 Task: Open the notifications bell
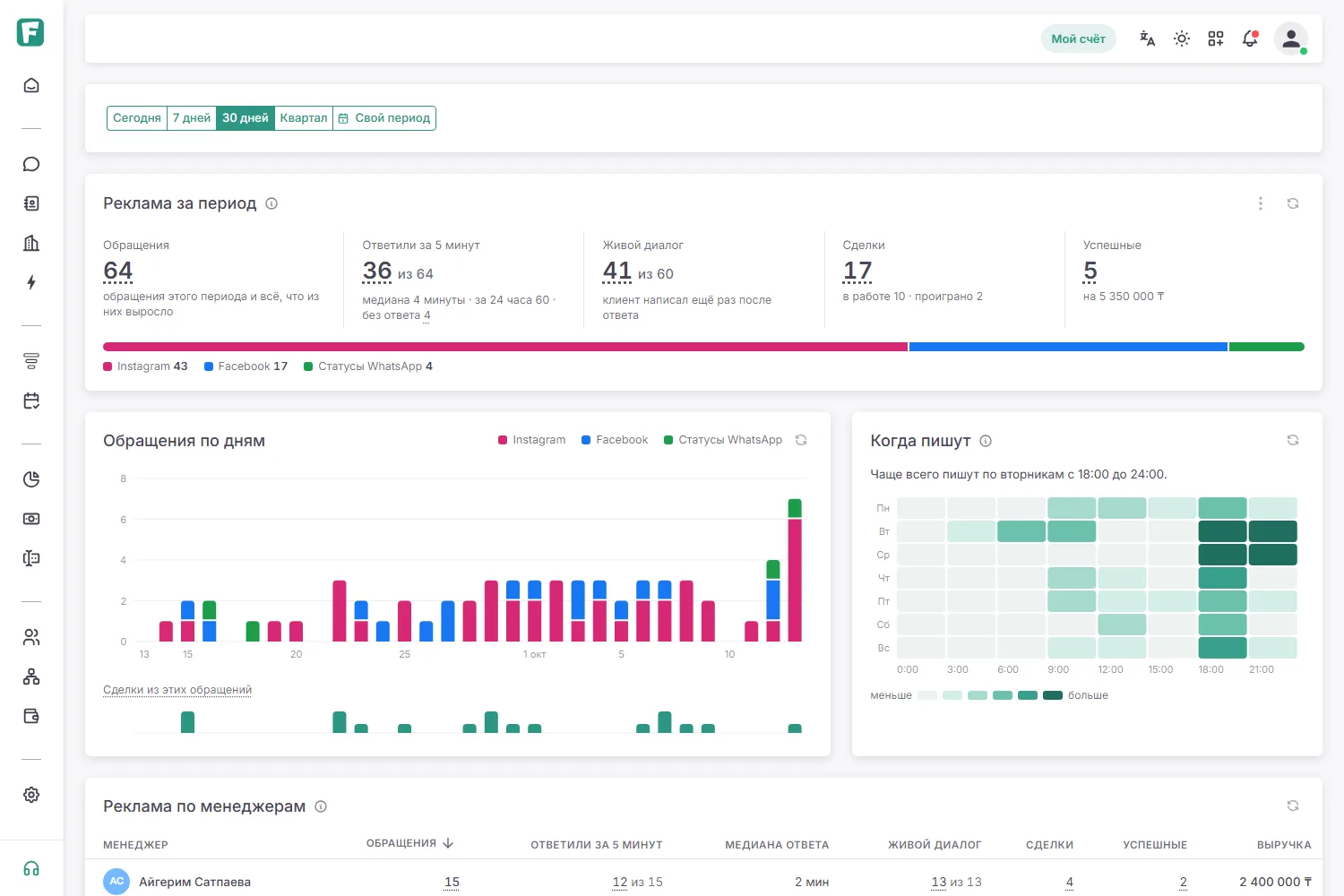click(1250, 39)
